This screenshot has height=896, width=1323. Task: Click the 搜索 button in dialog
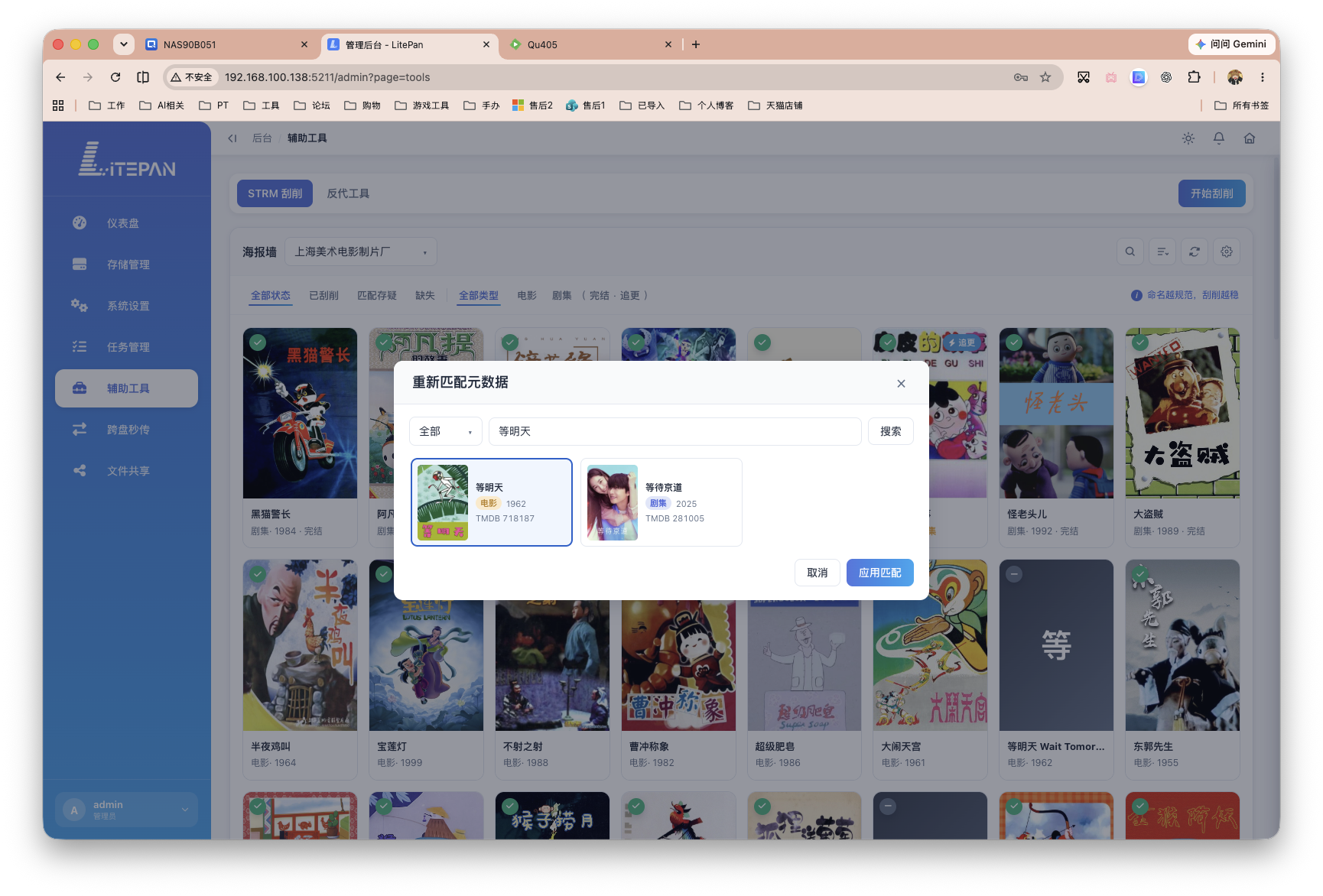891,431
